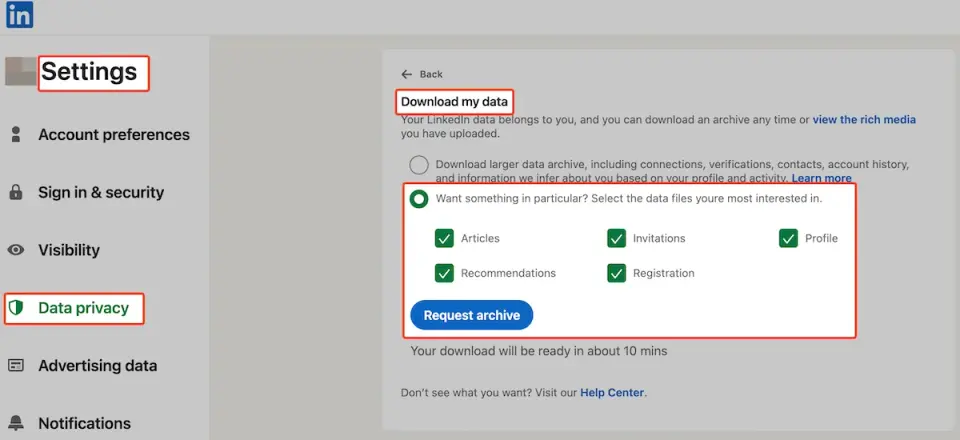This screenshot has height=440, width=960.
Task: Click the Settings page heading
Action: (89, 72)
